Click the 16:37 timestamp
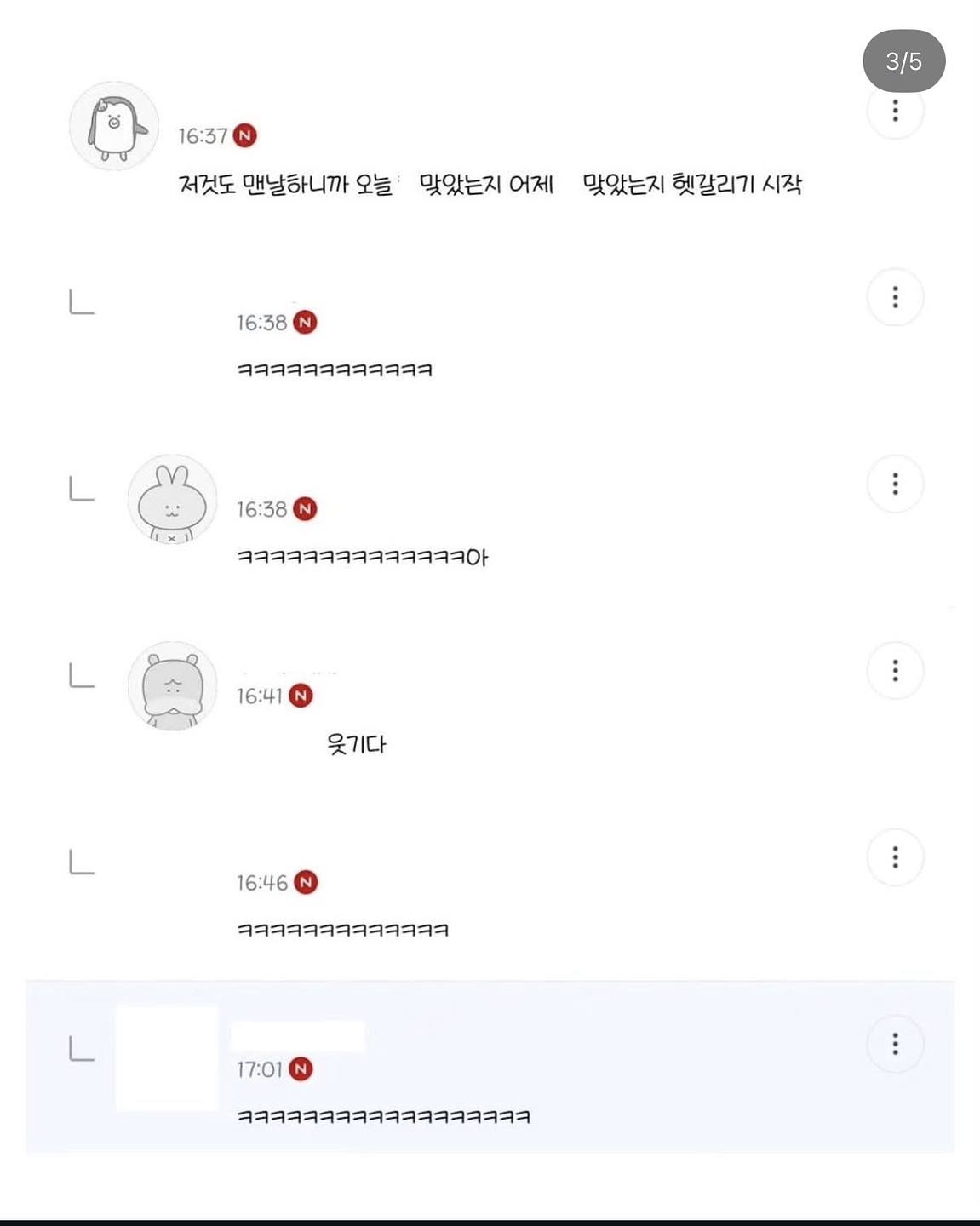 click(x=203, y=136)
